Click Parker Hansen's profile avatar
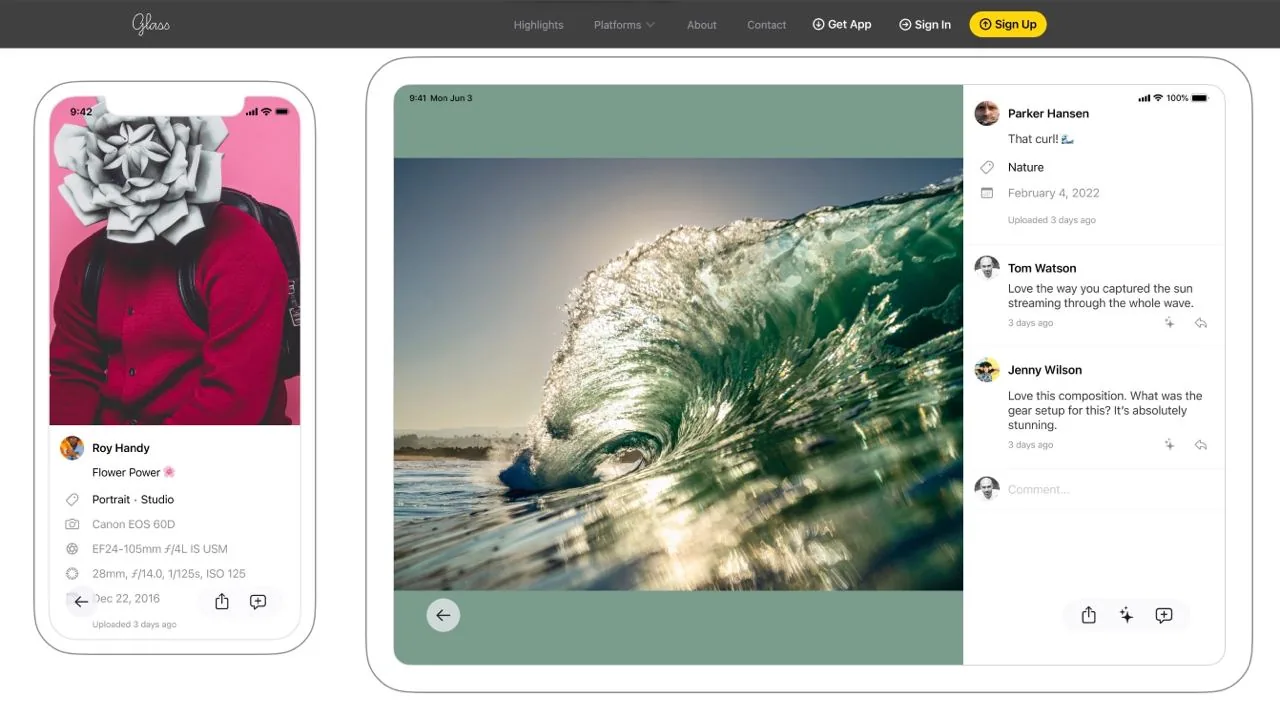Image resolution: width=1280 pixels, height=718 pixels. click(987, 113)
